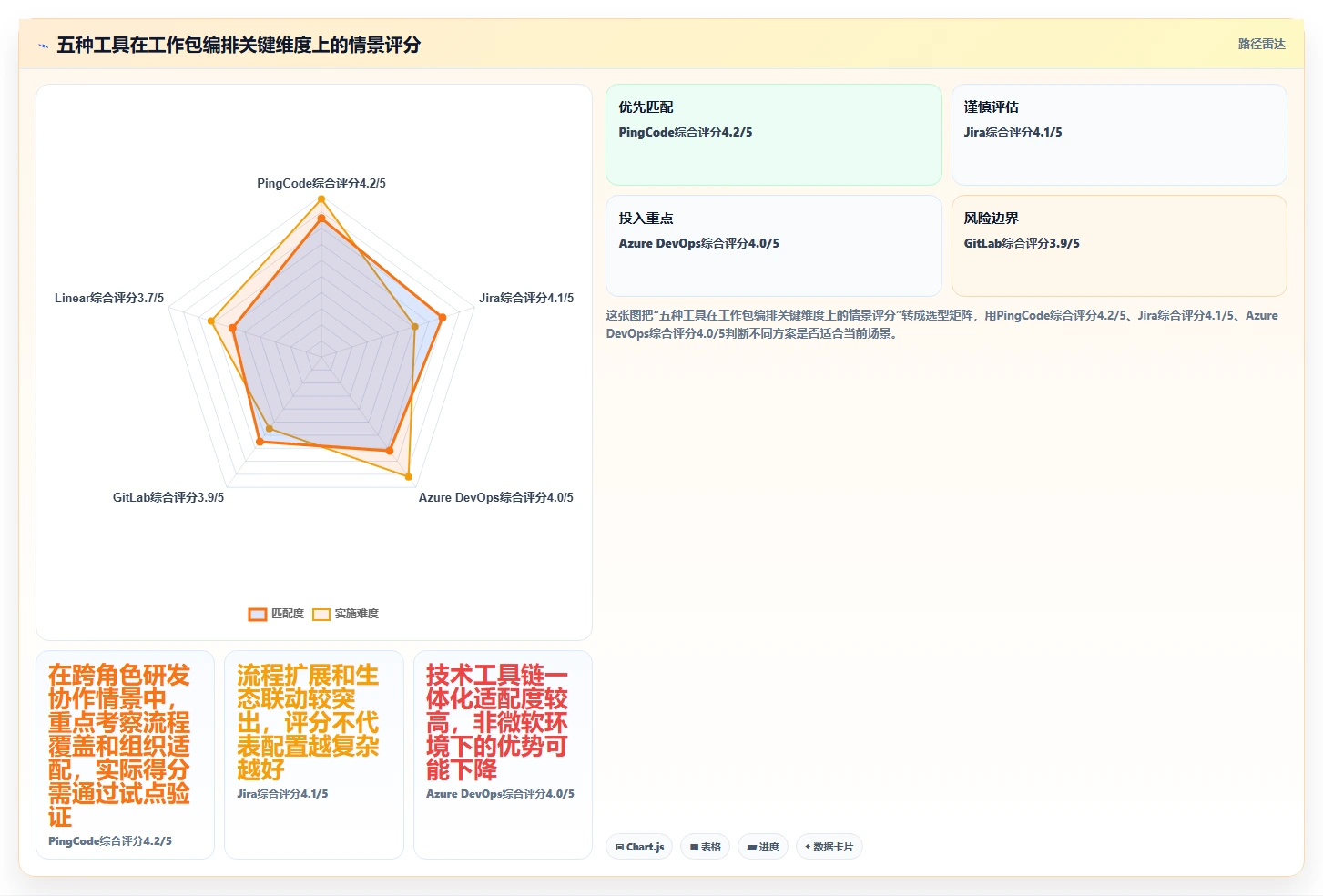Click Jira综合评分4.1/5 under the yellow insight
Viewport: 1323px width, 896px height.
(282, 794)
